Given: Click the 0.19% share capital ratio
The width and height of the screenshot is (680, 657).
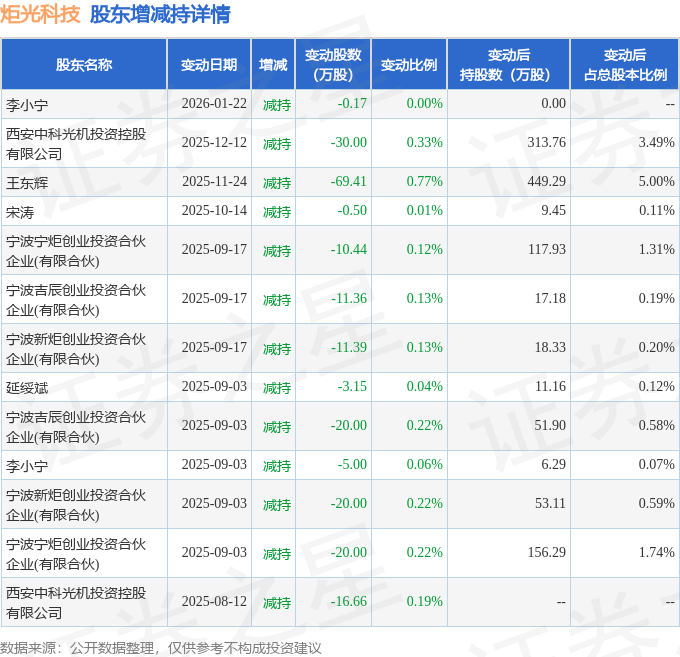Looking at the screenshot, I should (x=657, y=298).
